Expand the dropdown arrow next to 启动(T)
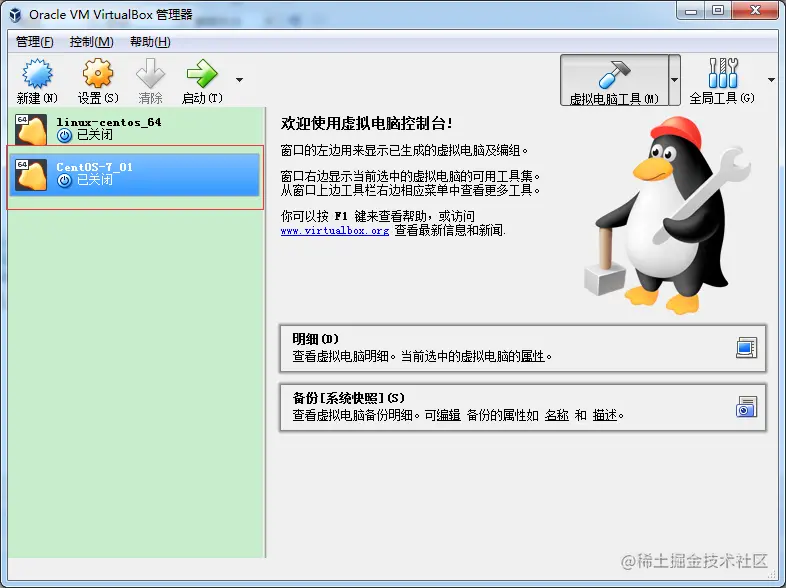786x588 pixels. [x=240, y=80]
